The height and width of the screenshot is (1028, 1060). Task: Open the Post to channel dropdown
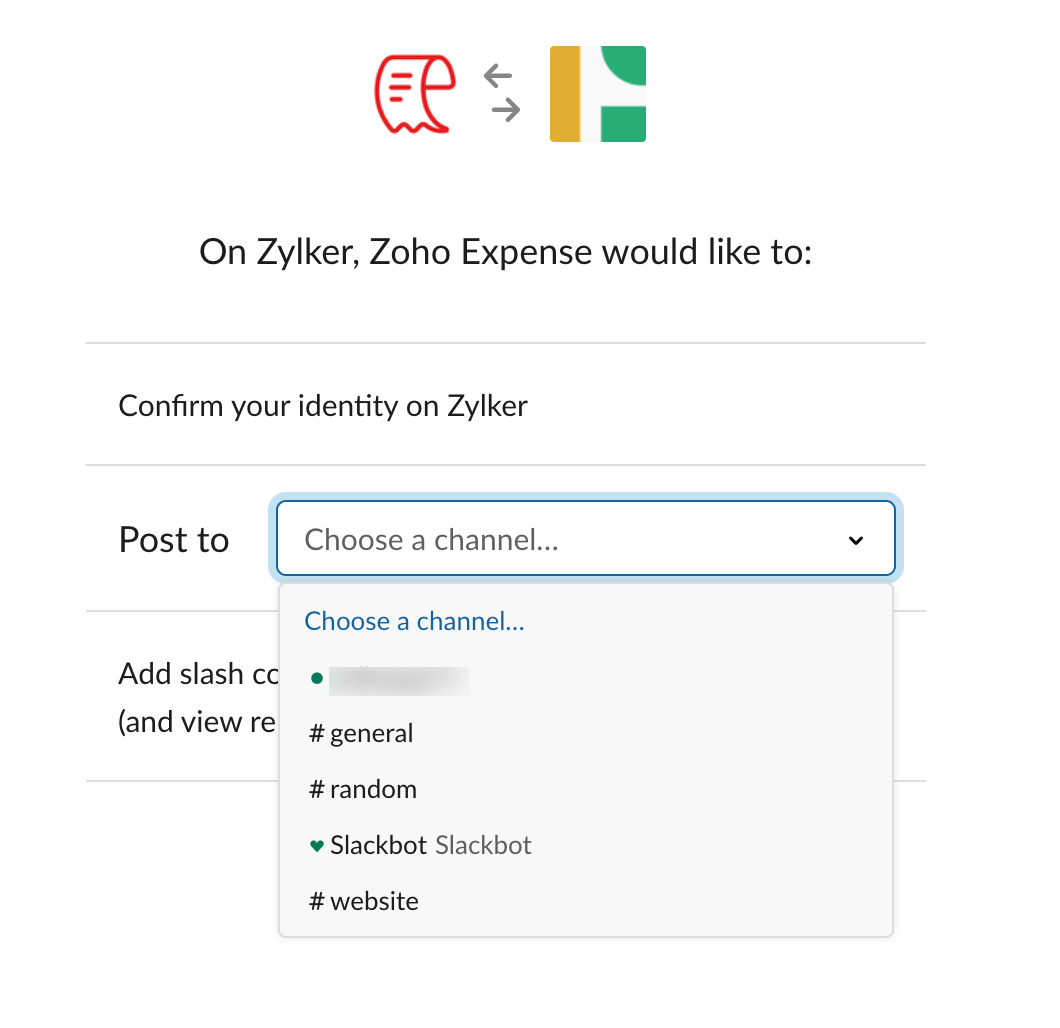pos(586,539)
